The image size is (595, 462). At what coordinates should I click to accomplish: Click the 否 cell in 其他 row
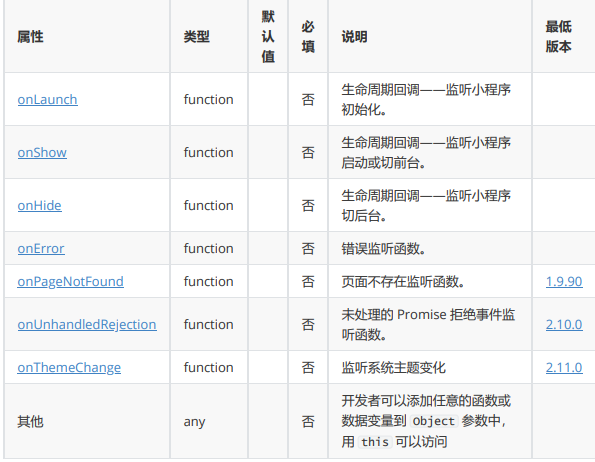[308, 421]
